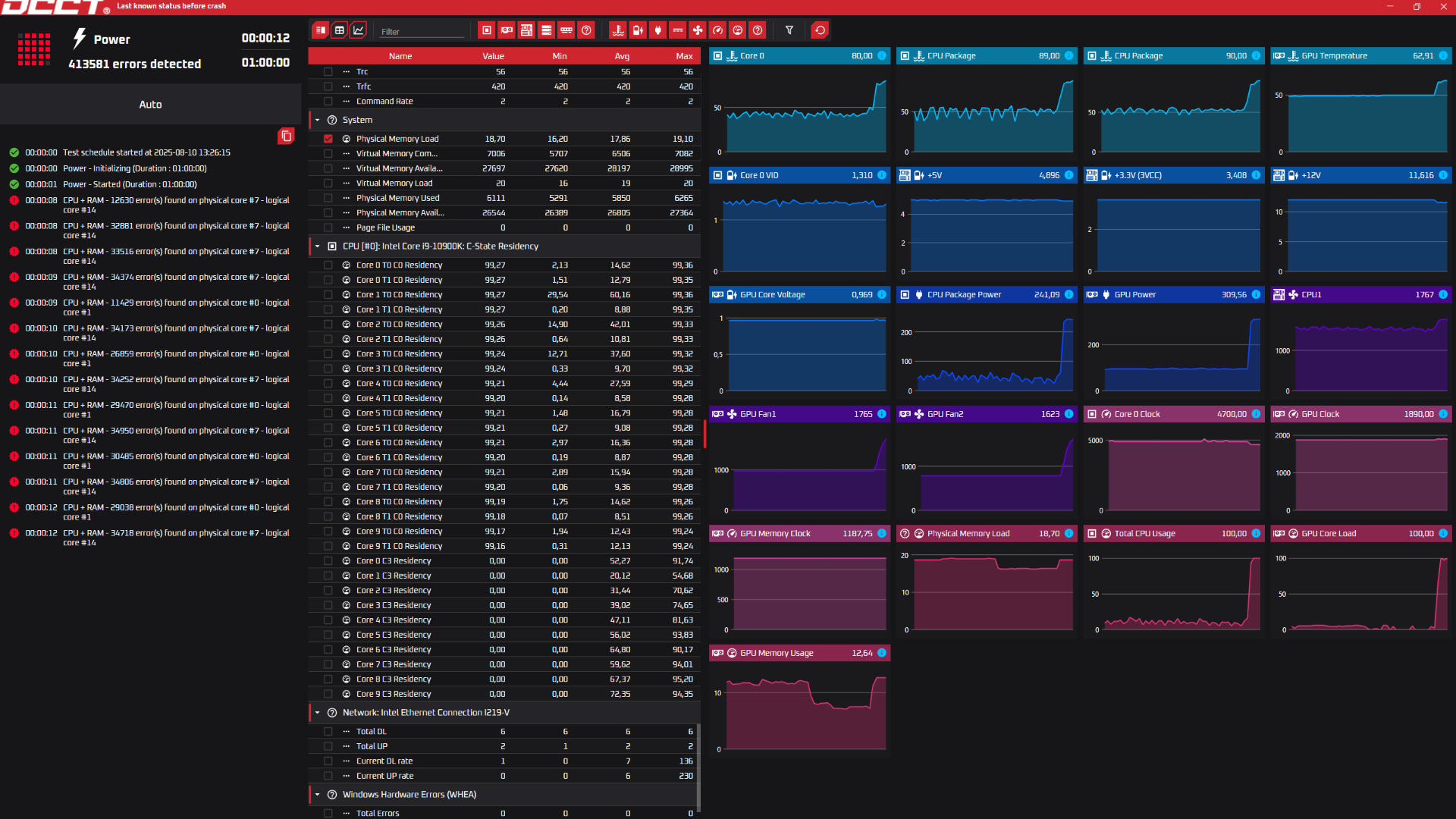This screenshot has width=1456, height=819.
Task: Sort table by Name column header
Action: tap(400, 56)
